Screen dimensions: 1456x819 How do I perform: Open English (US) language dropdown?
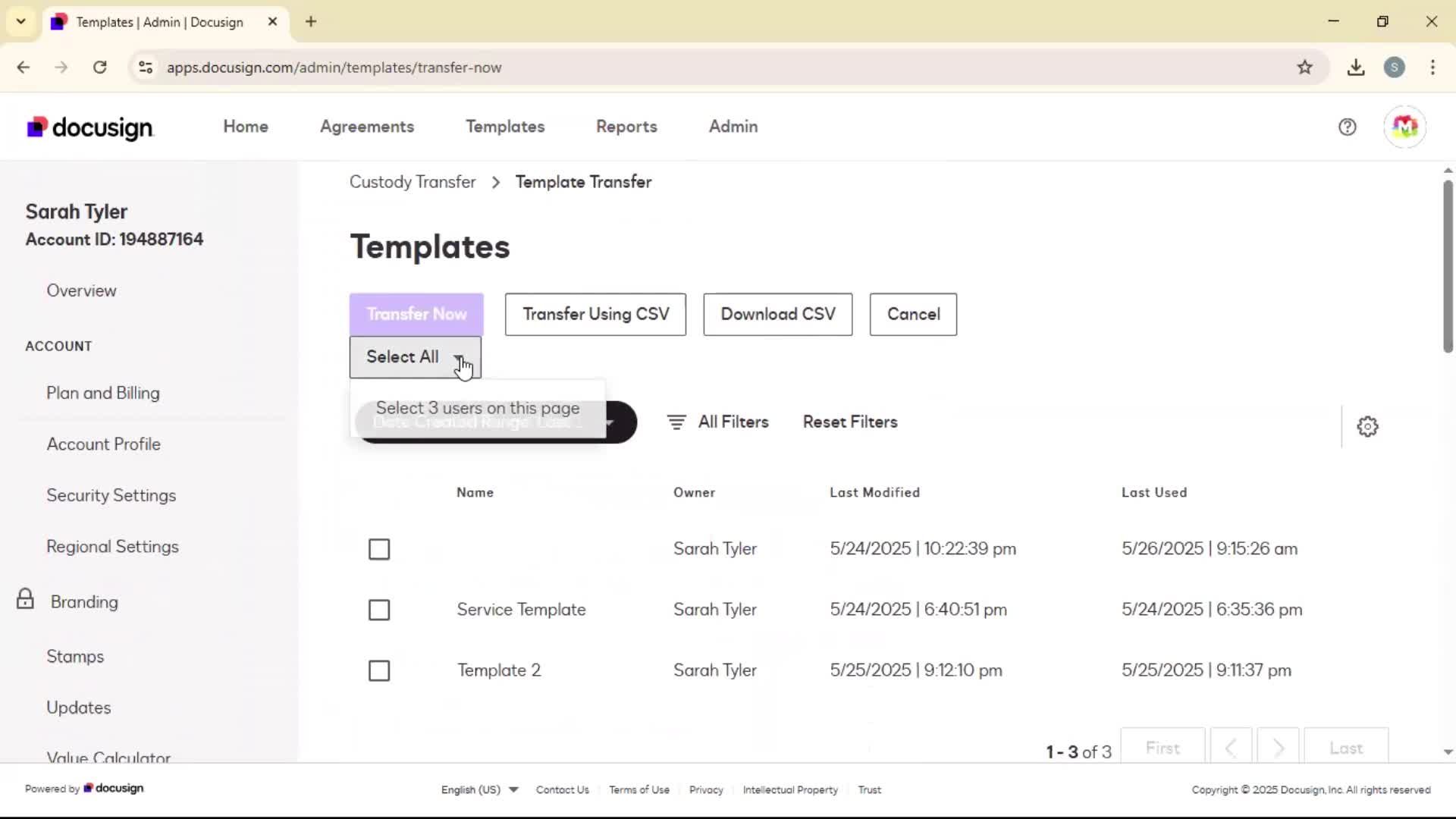click(x=480, y=789)
